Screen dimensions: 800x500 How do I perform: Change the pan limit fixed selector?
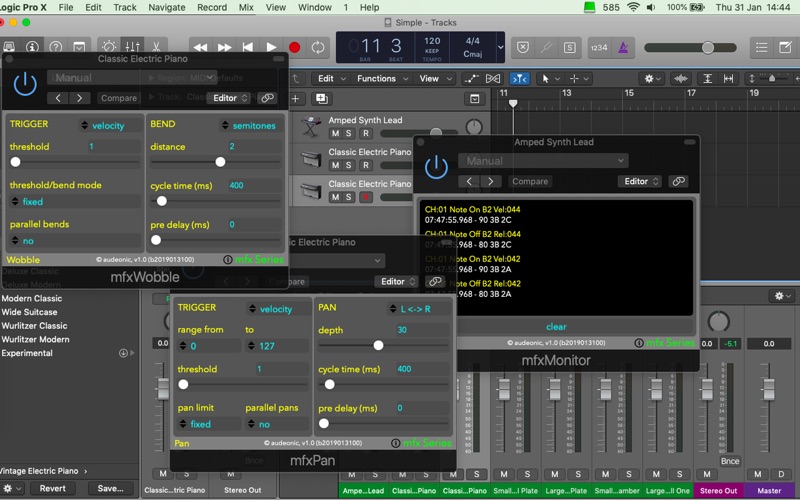(x=209, y=424)
